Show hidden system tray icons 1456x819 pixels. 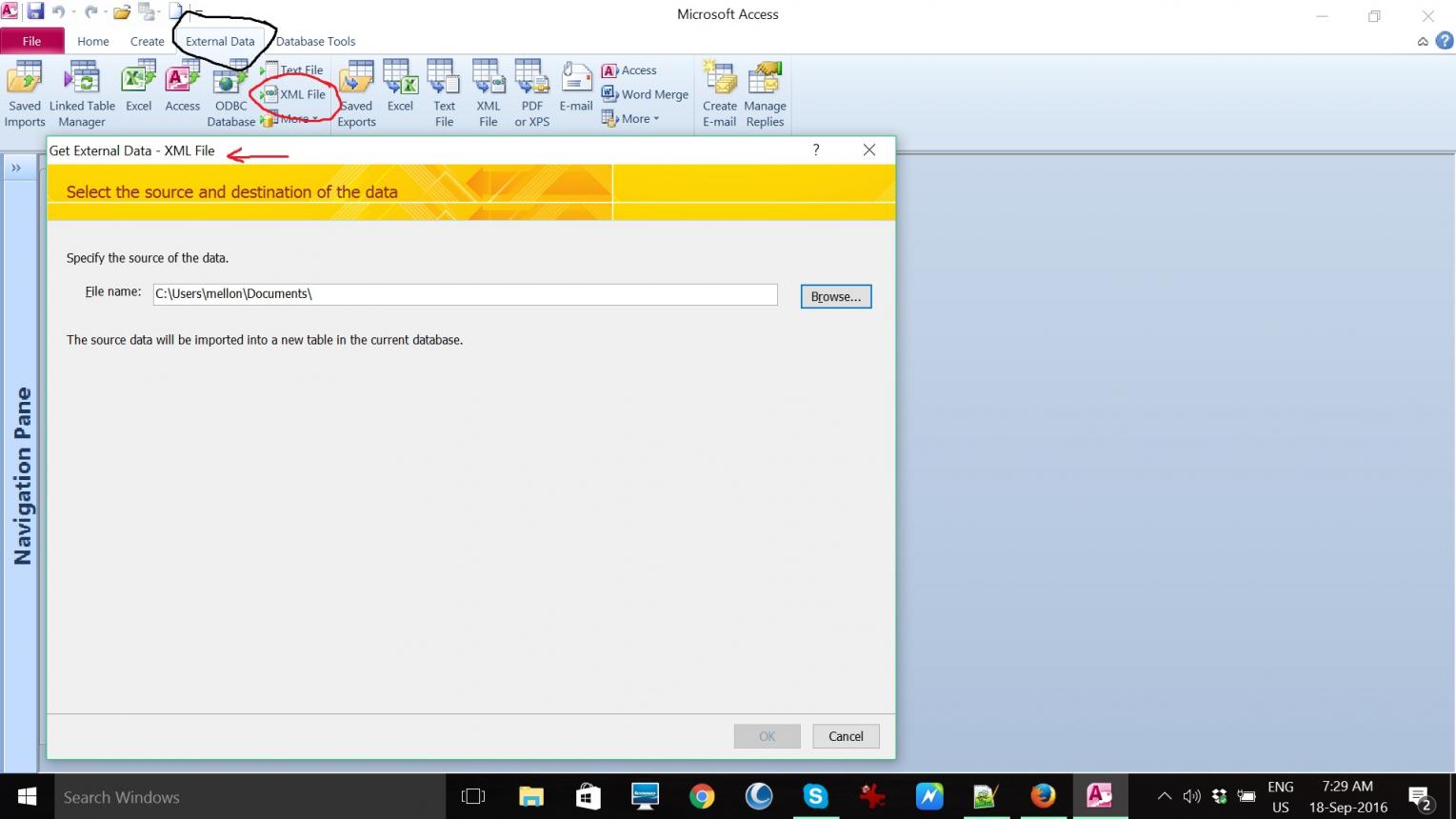[1164, 796]
